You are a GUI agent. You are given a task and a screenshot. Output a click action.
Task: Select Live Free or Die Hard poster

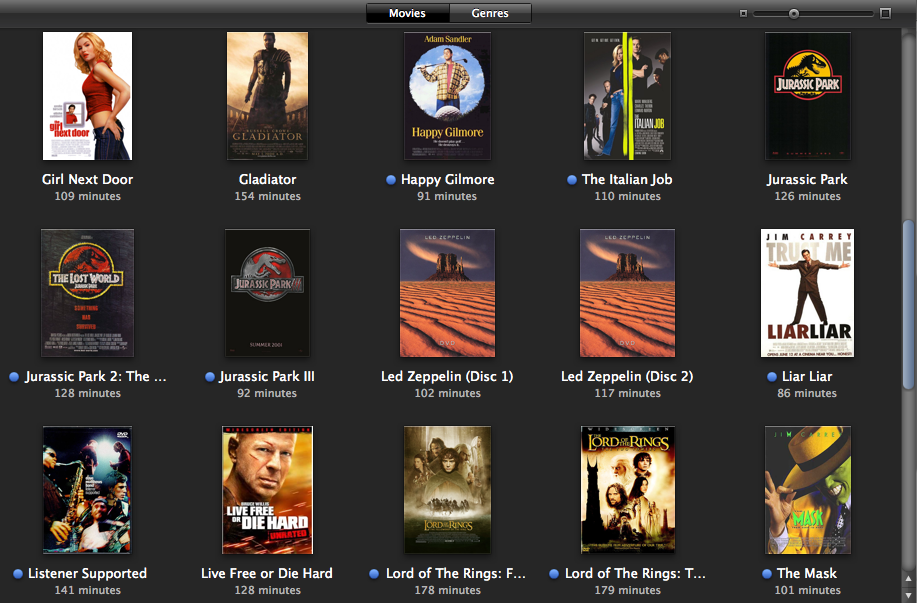click(267, 490)
